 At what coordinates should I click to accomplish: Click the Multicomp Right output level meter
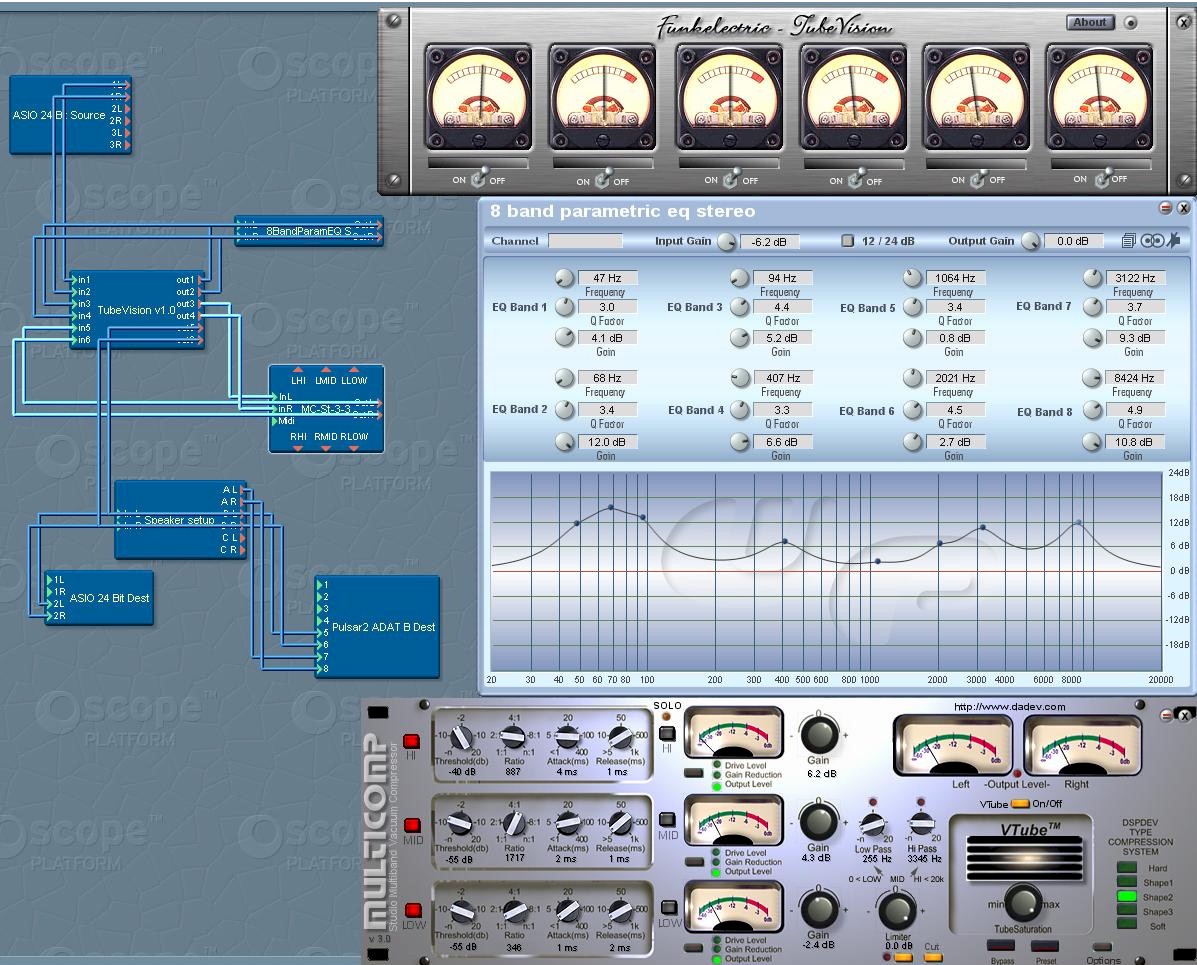pyautogui.click(x=1082, y=744)
